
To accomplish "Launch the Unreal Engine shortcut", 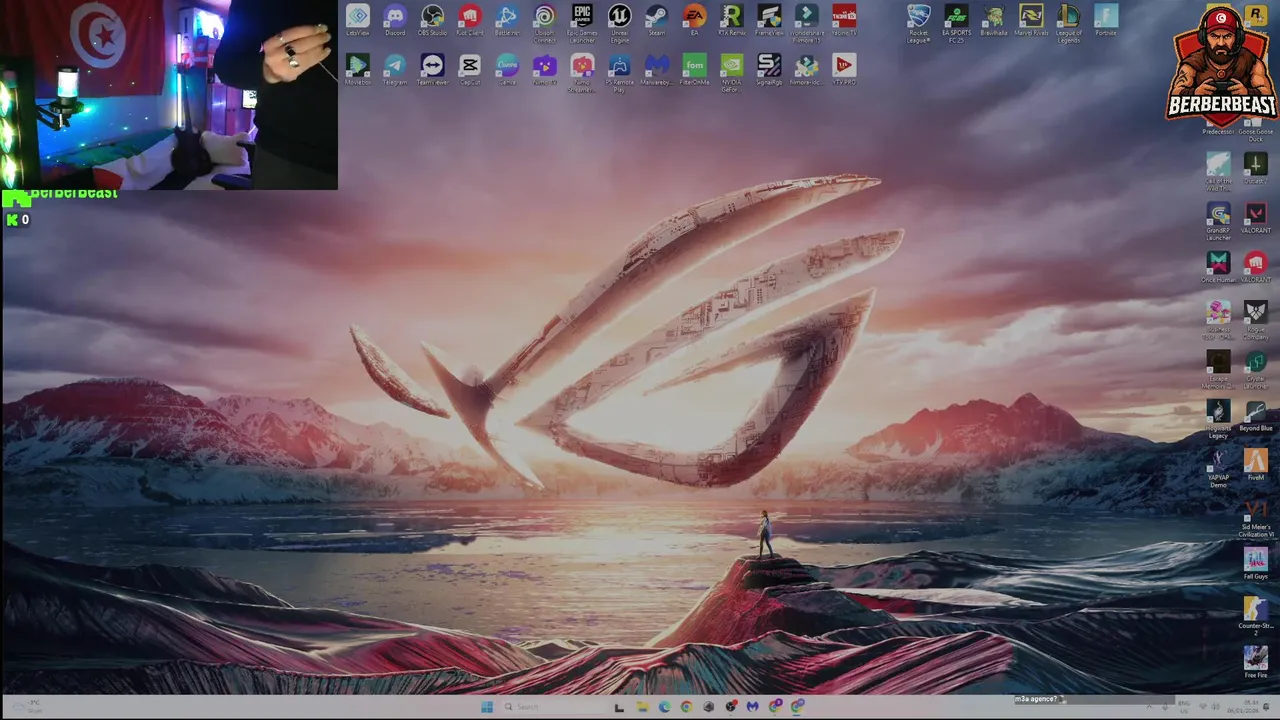I will (620, 23).
